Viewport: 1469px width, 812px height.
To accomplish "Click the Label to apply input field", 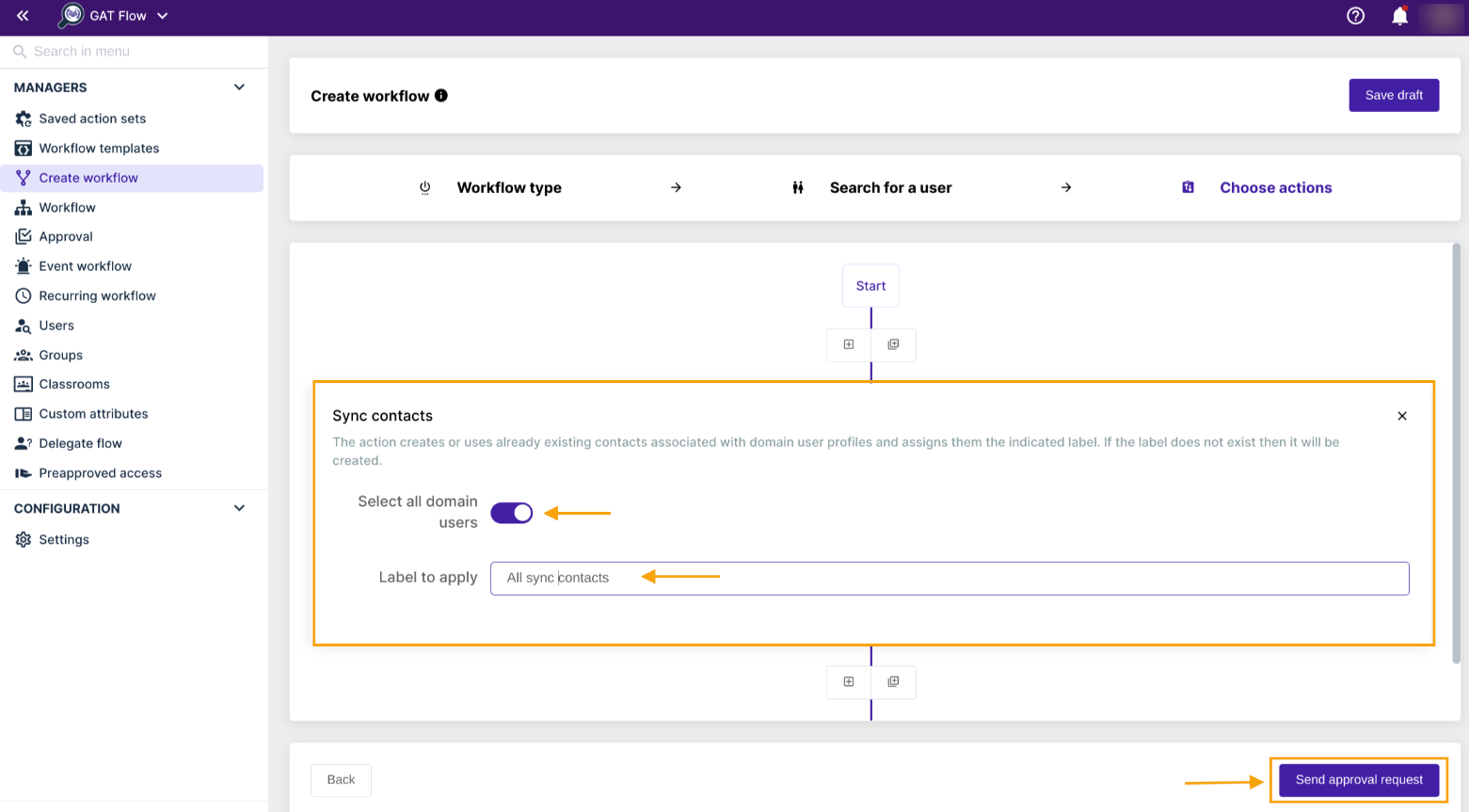I will click(949, 578).
